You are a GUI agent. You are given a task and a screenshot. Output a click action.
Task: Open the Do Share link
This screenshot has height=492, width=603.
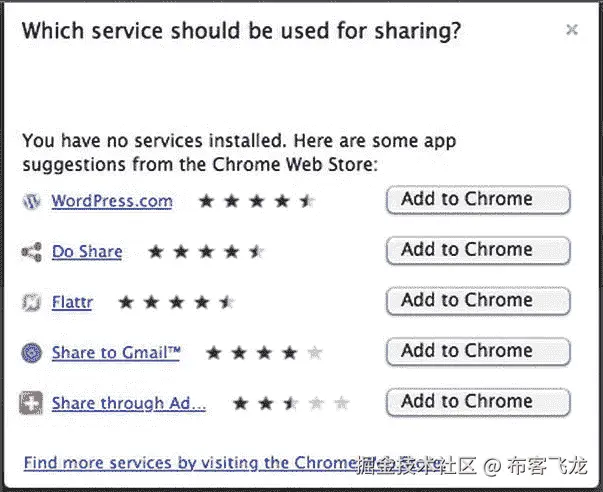pyautogui.click(x=87, y=252)
